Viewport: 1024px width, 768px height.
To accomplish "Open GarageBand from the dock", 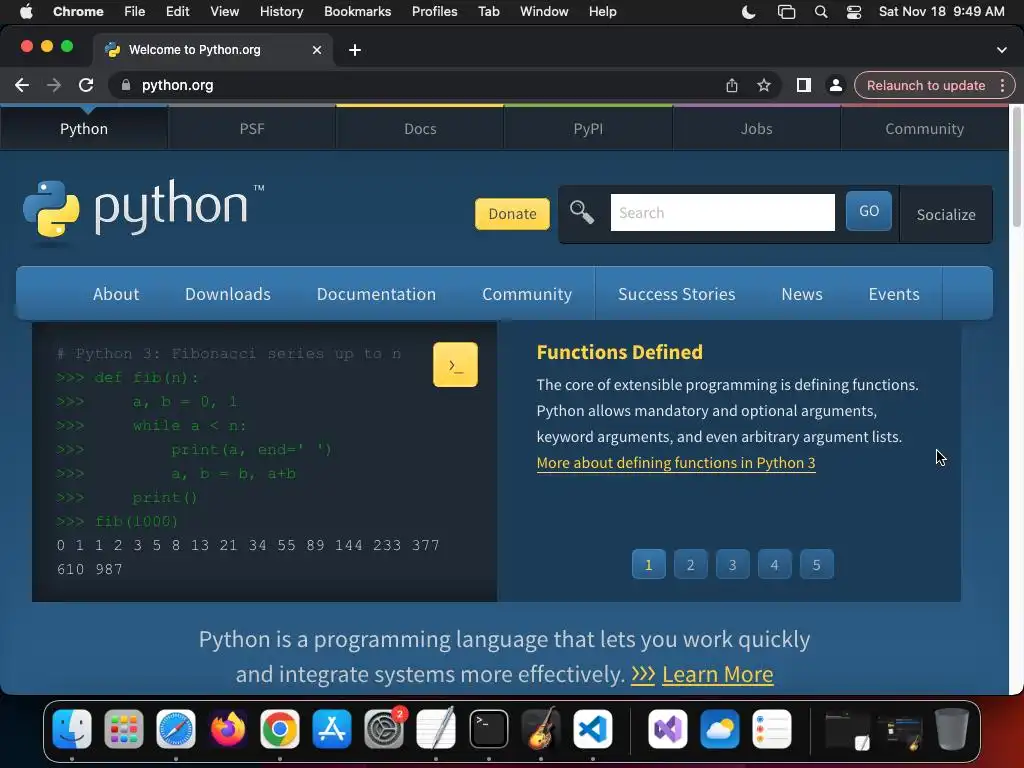I will click(541, 729).
